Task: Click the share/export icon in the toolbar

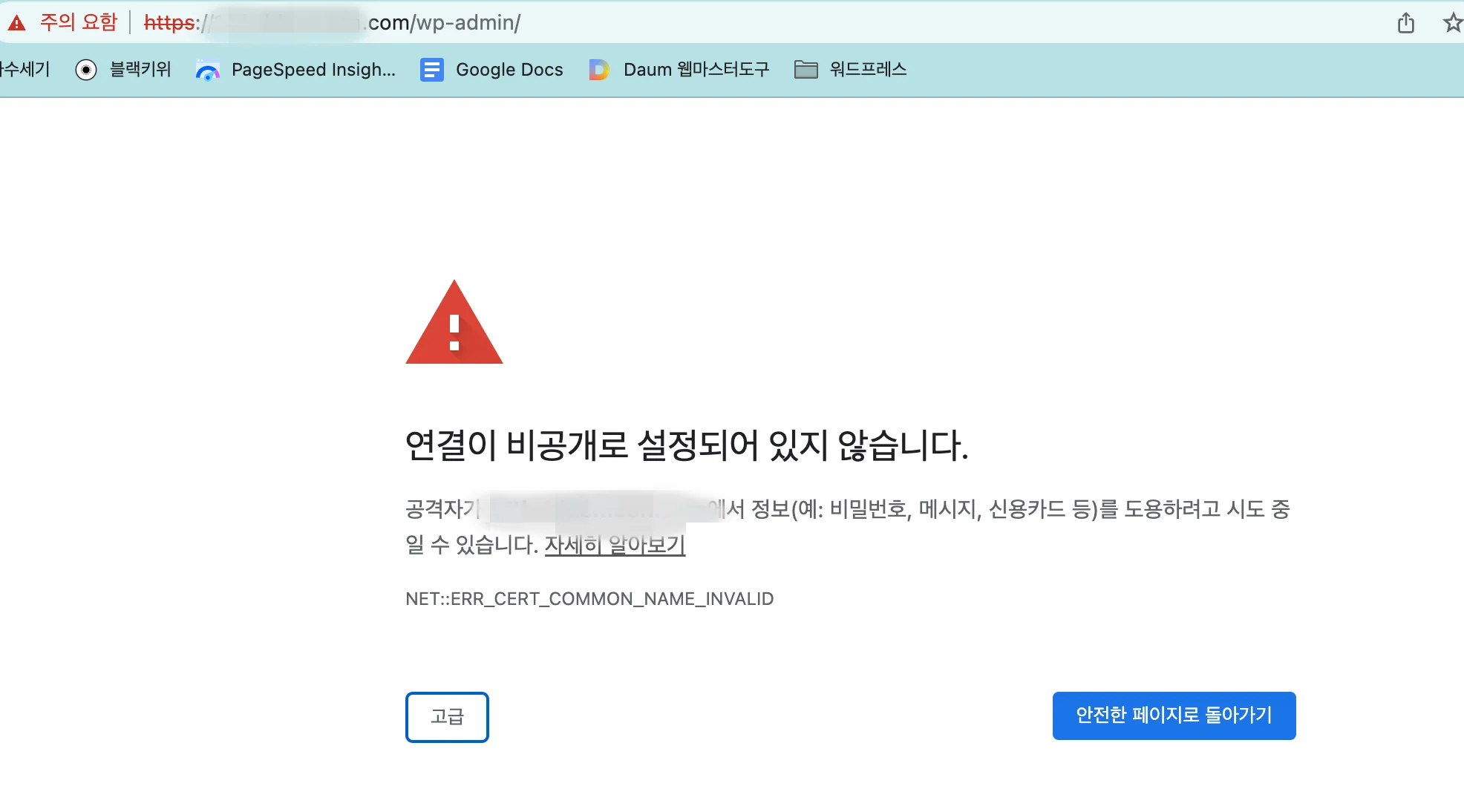Action: 1405,23
